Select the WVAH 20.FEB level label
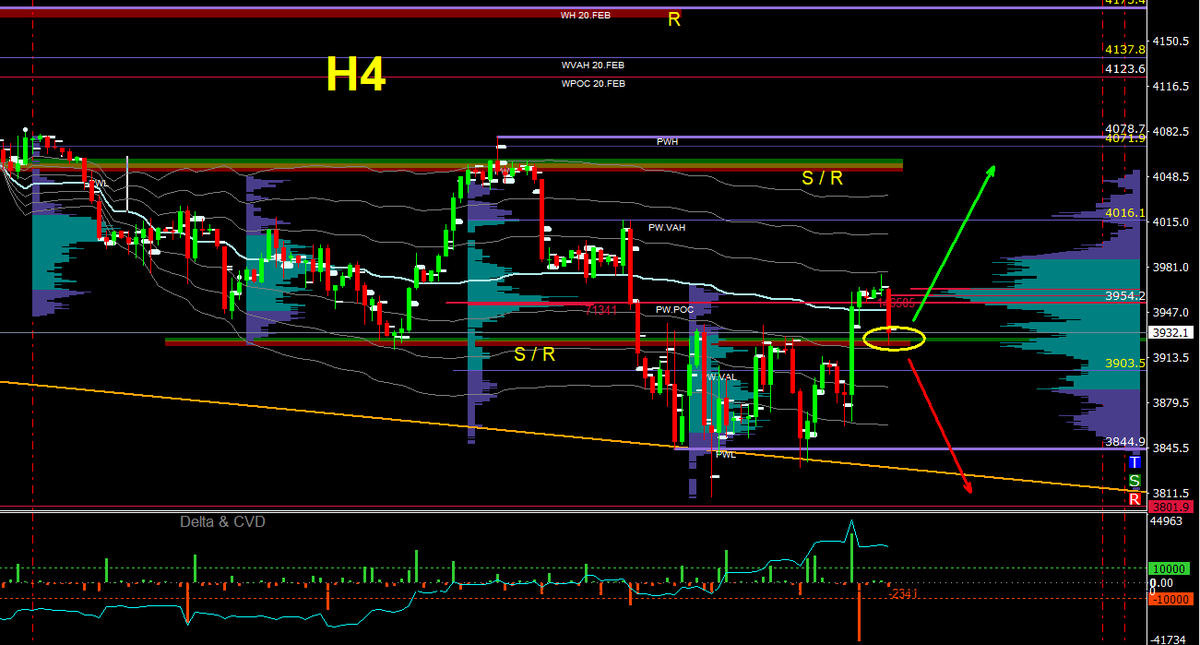Screen dimensions: 1200x645 tap(593, 65)
